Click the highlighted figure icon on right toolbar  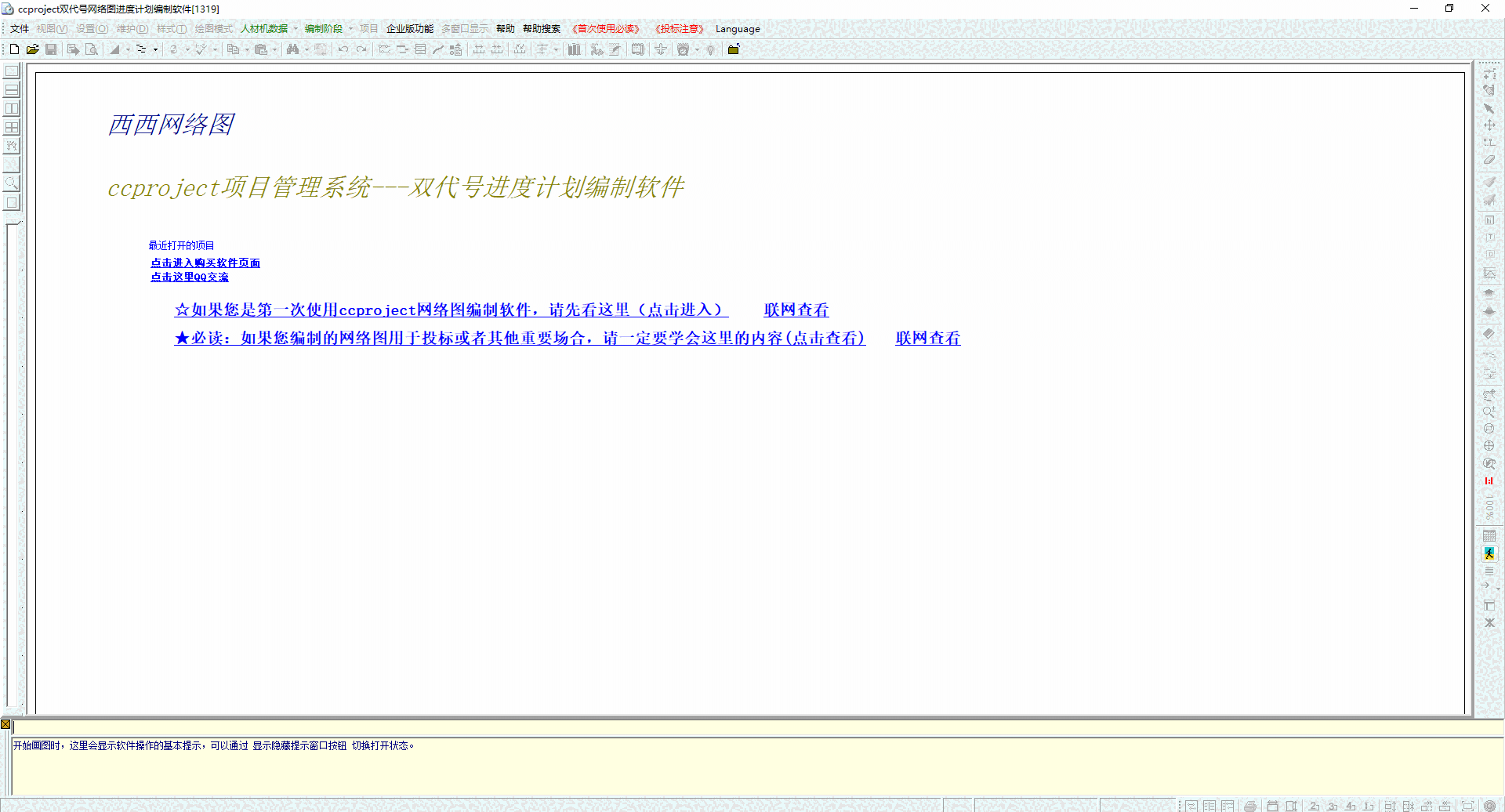coord(1489,553)
